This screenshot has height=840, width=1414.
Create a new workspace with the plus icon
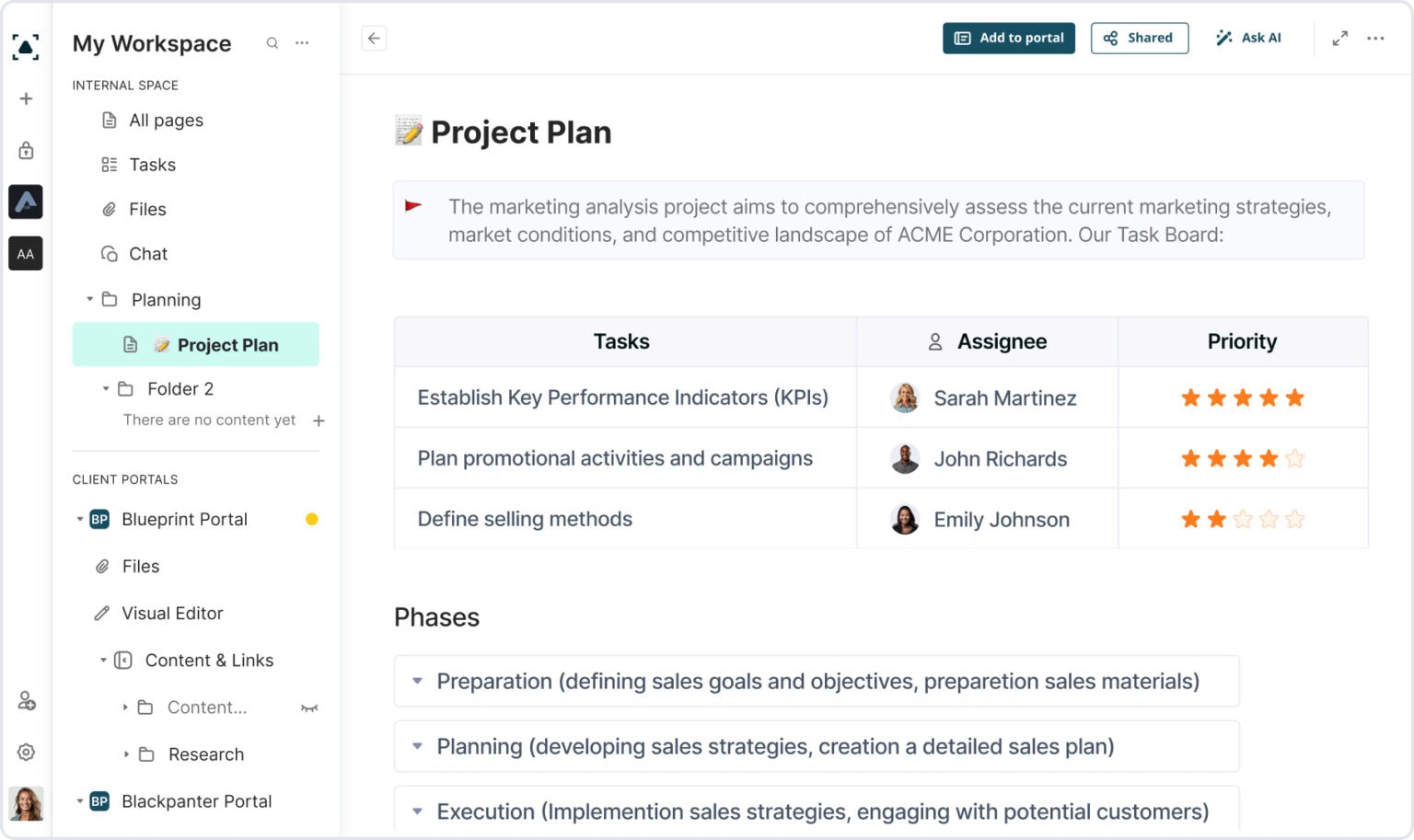(x=26, y=98)
